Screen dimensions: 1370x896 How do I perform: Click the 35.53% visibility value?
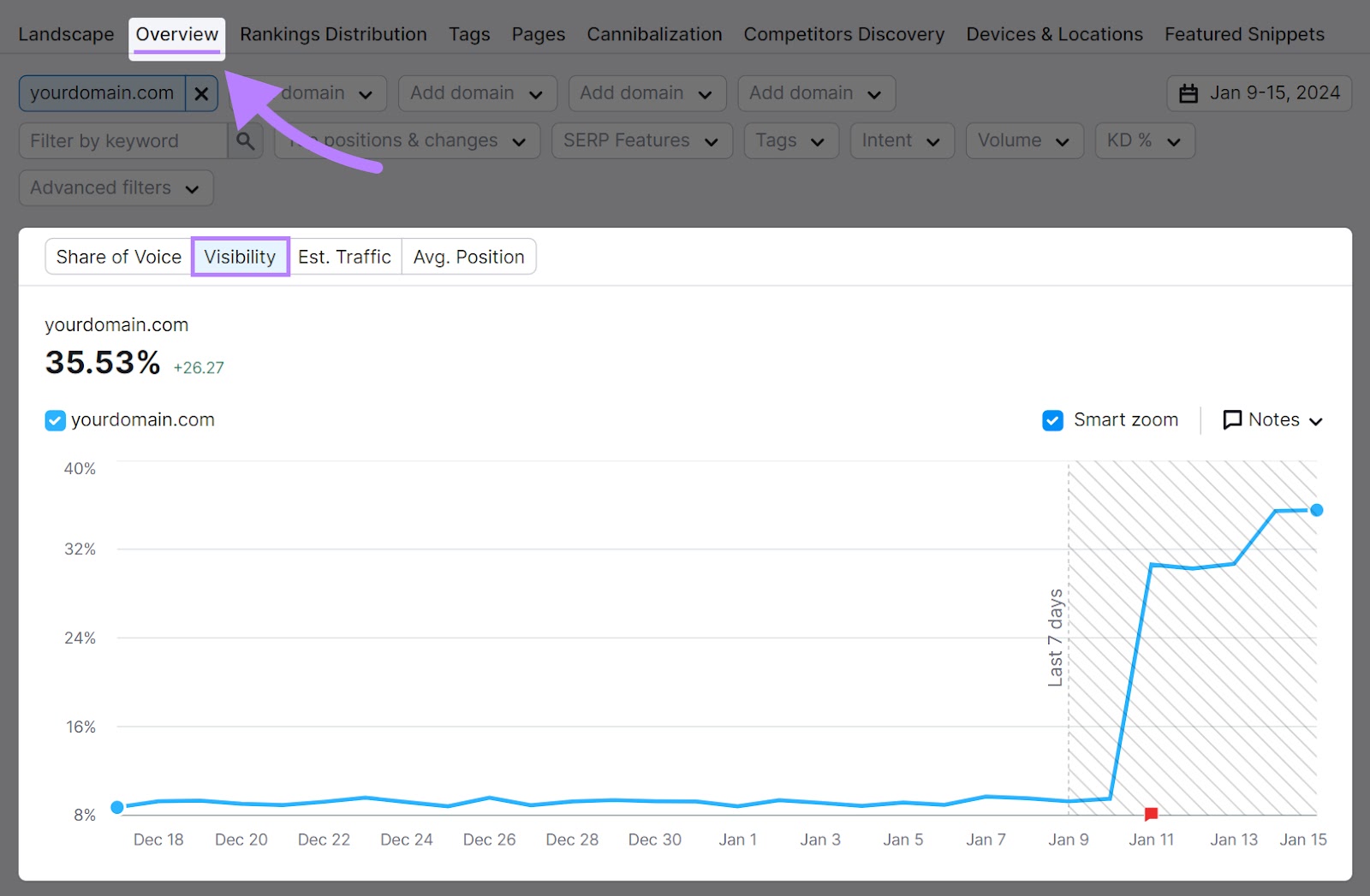103,362
